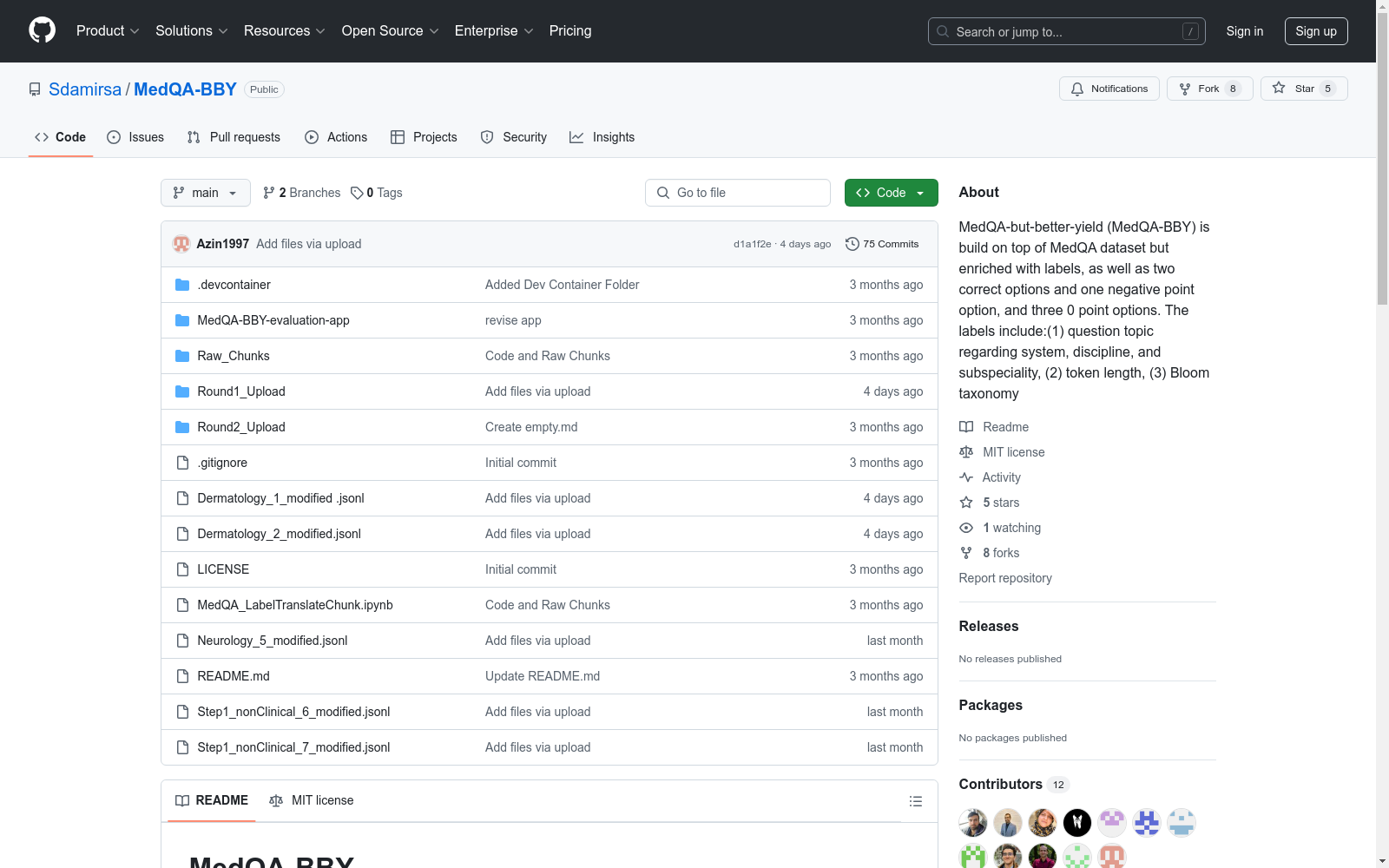1389x868 pixels.
Task: Open the GitHub homepage logo
Action: [x=42, y=30]
